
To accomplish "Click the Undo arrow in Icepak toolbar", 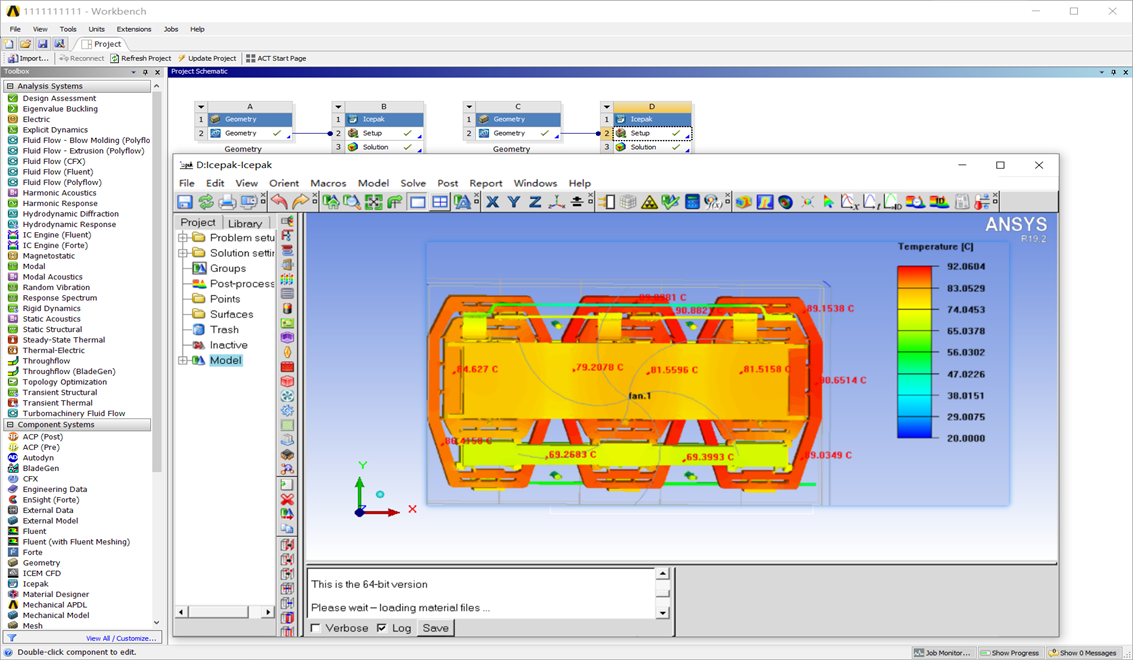I will (279, 202).
